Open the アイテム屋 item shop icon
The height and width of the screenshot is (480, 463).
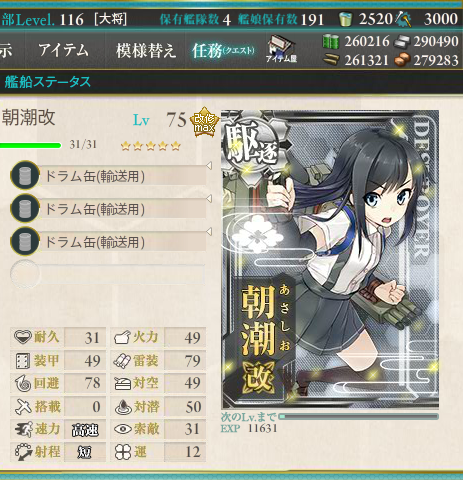[281, 49]
